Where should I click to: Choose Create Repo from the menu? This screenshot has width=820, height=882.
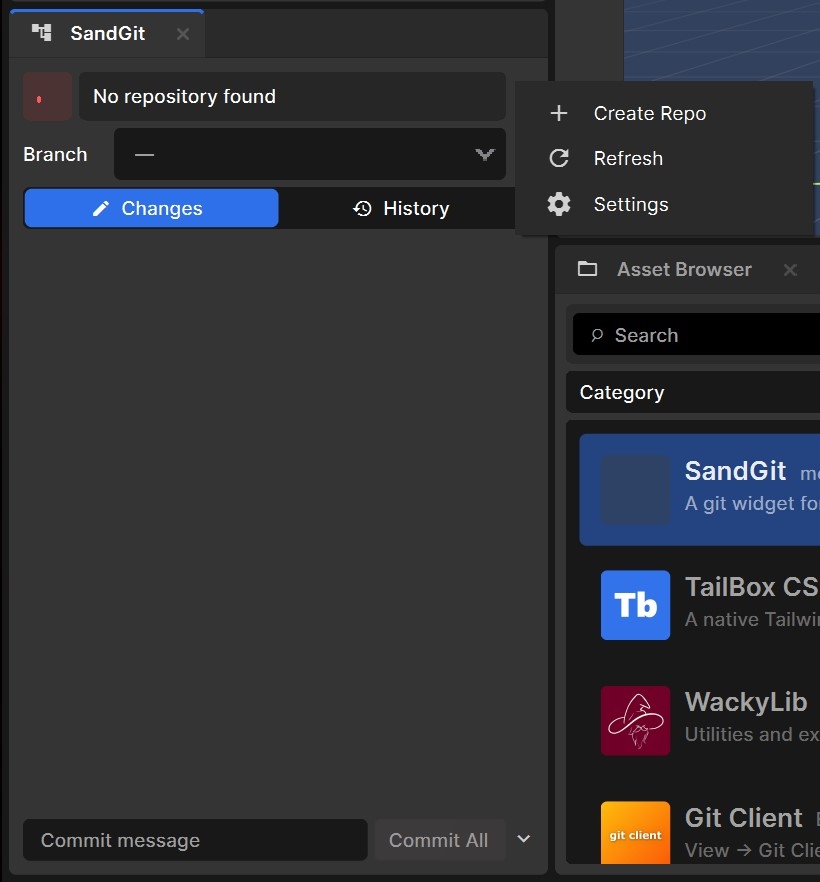pos(649,114)
